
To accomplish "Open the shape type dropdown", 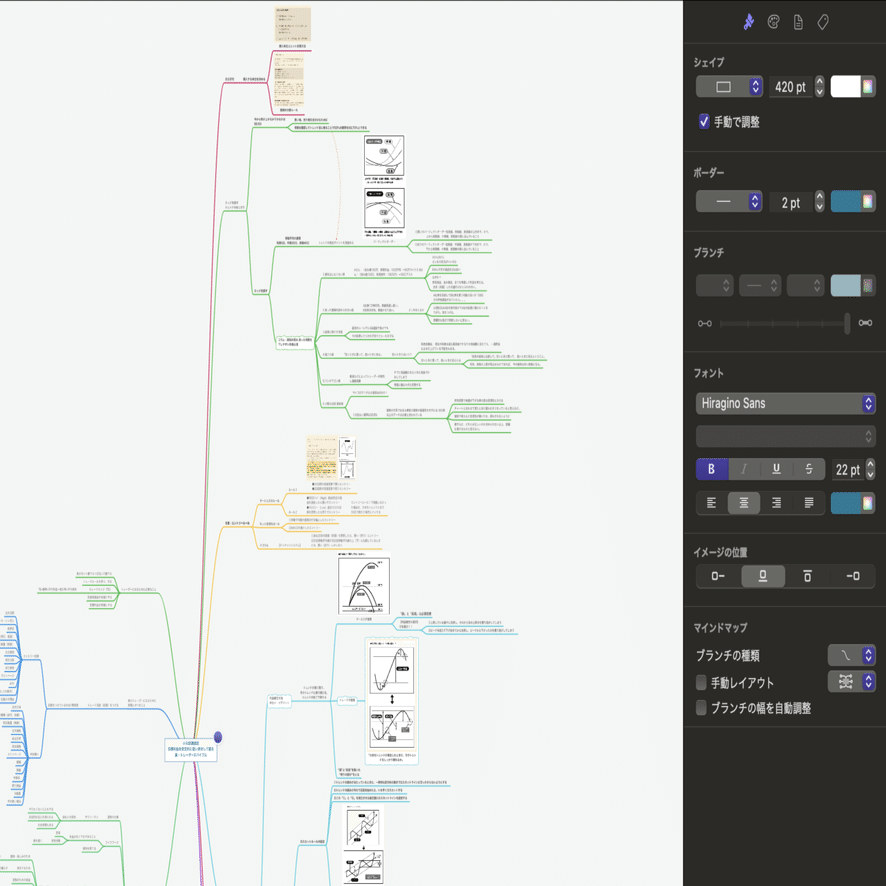I will tap(729, 86).
